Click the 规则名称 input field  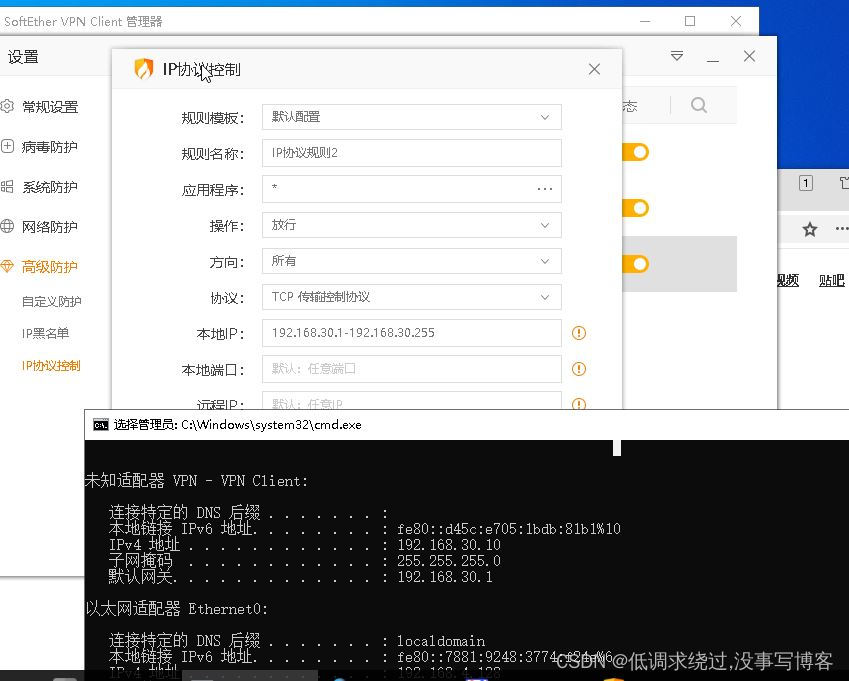[x=412, y=153]
